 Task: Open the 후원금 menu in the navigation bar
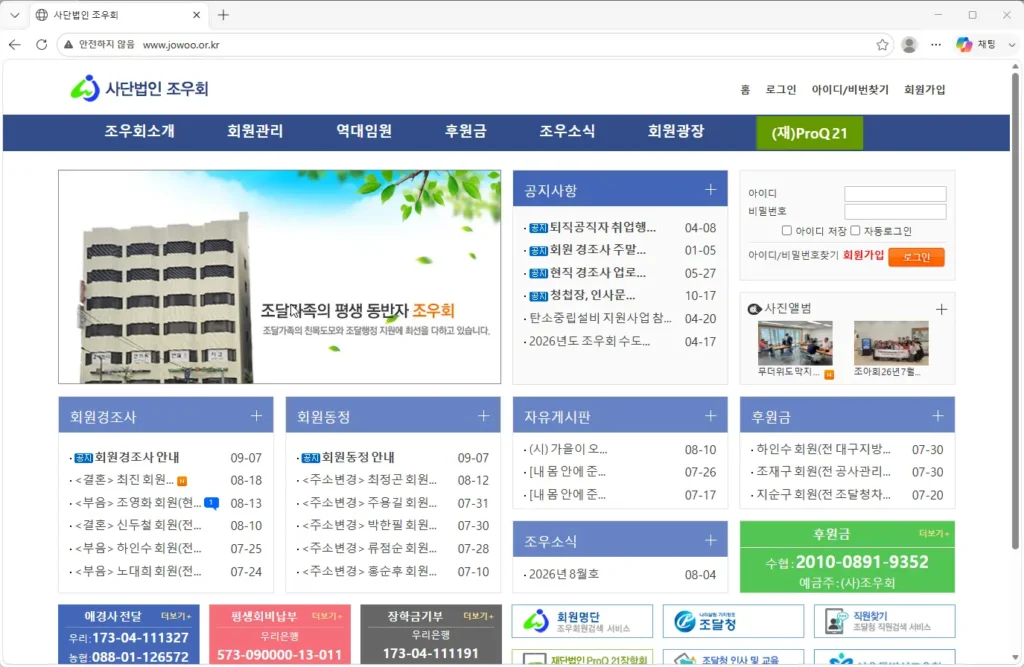pos(466,131)
